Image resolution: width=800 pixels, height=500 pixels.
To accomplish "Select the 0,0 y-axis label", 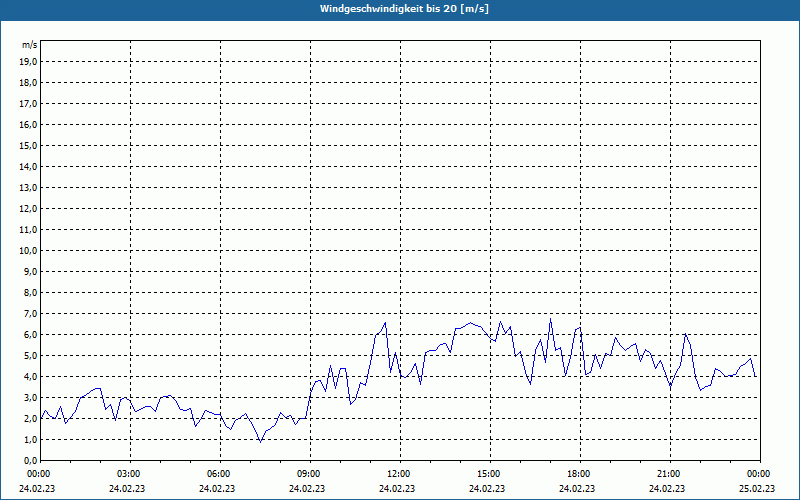I will click(x=30, y=461).
